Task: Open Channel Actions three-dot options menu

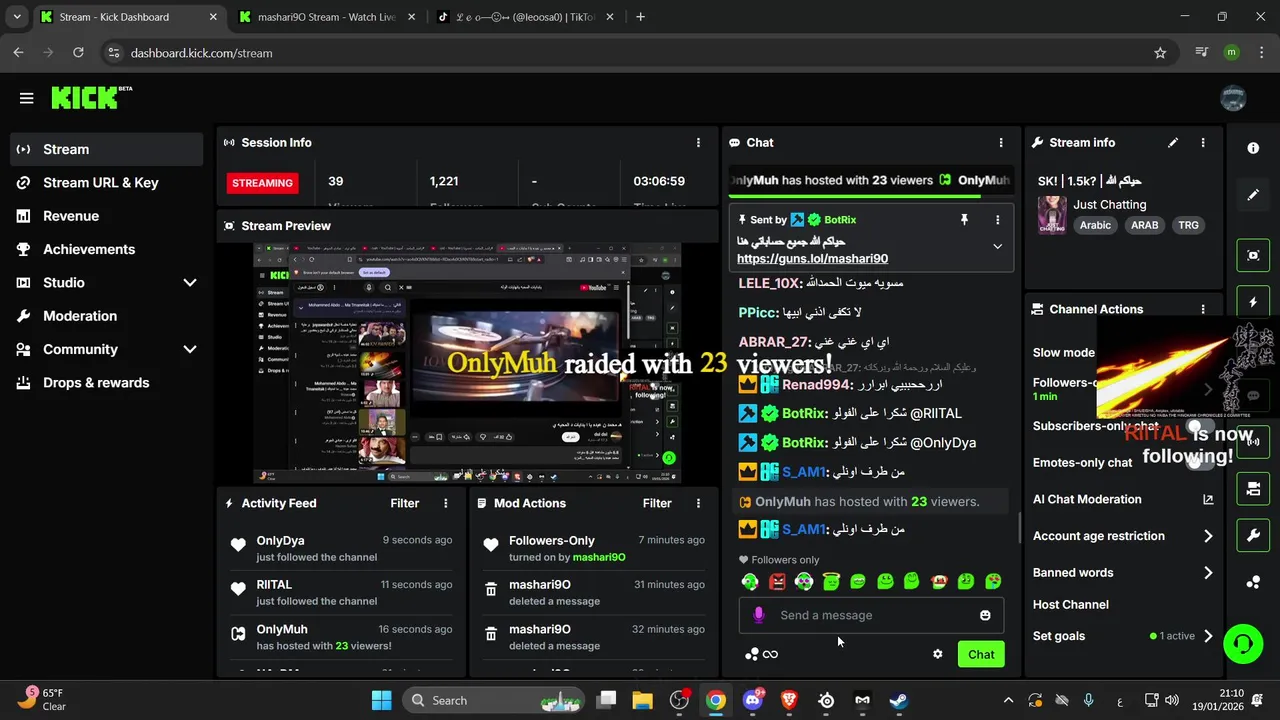Action: (x=1203, y=310)
